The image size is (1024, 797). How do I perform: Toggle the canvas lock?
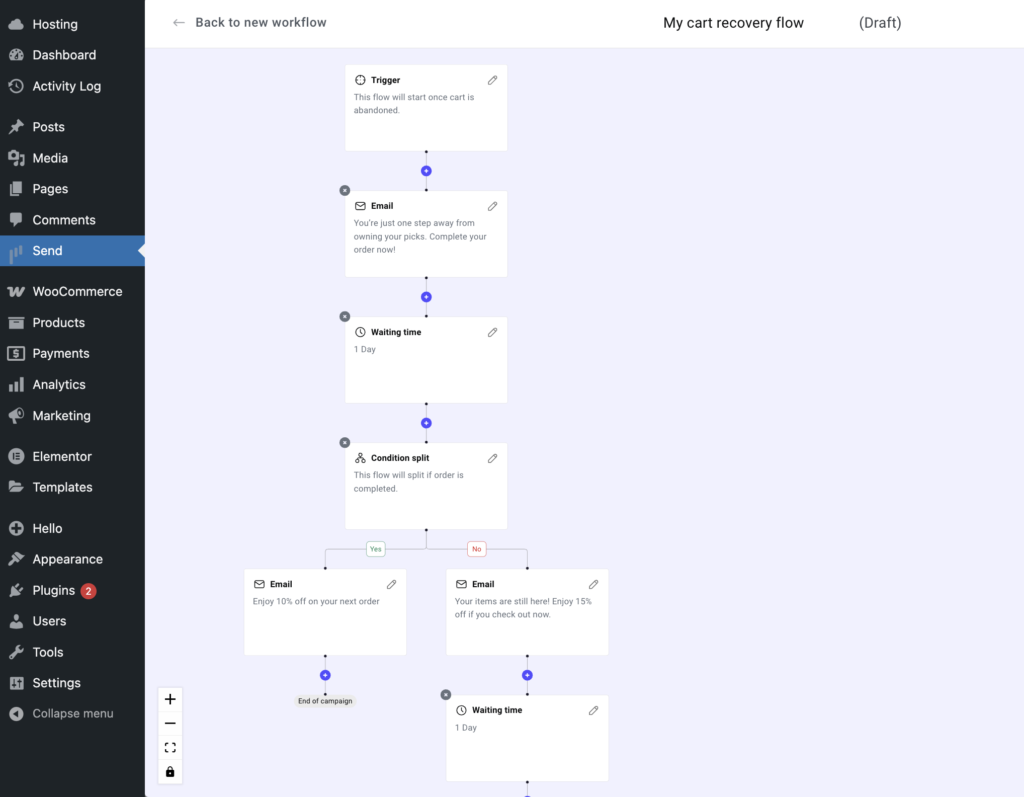pyautogui.click(x=170, y=772)
